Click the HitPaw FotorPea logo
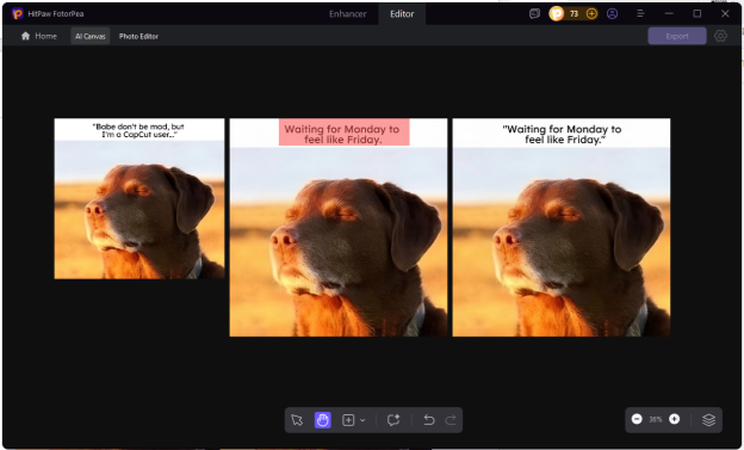The width and height of the screenshot is (744, 450). 18,14
